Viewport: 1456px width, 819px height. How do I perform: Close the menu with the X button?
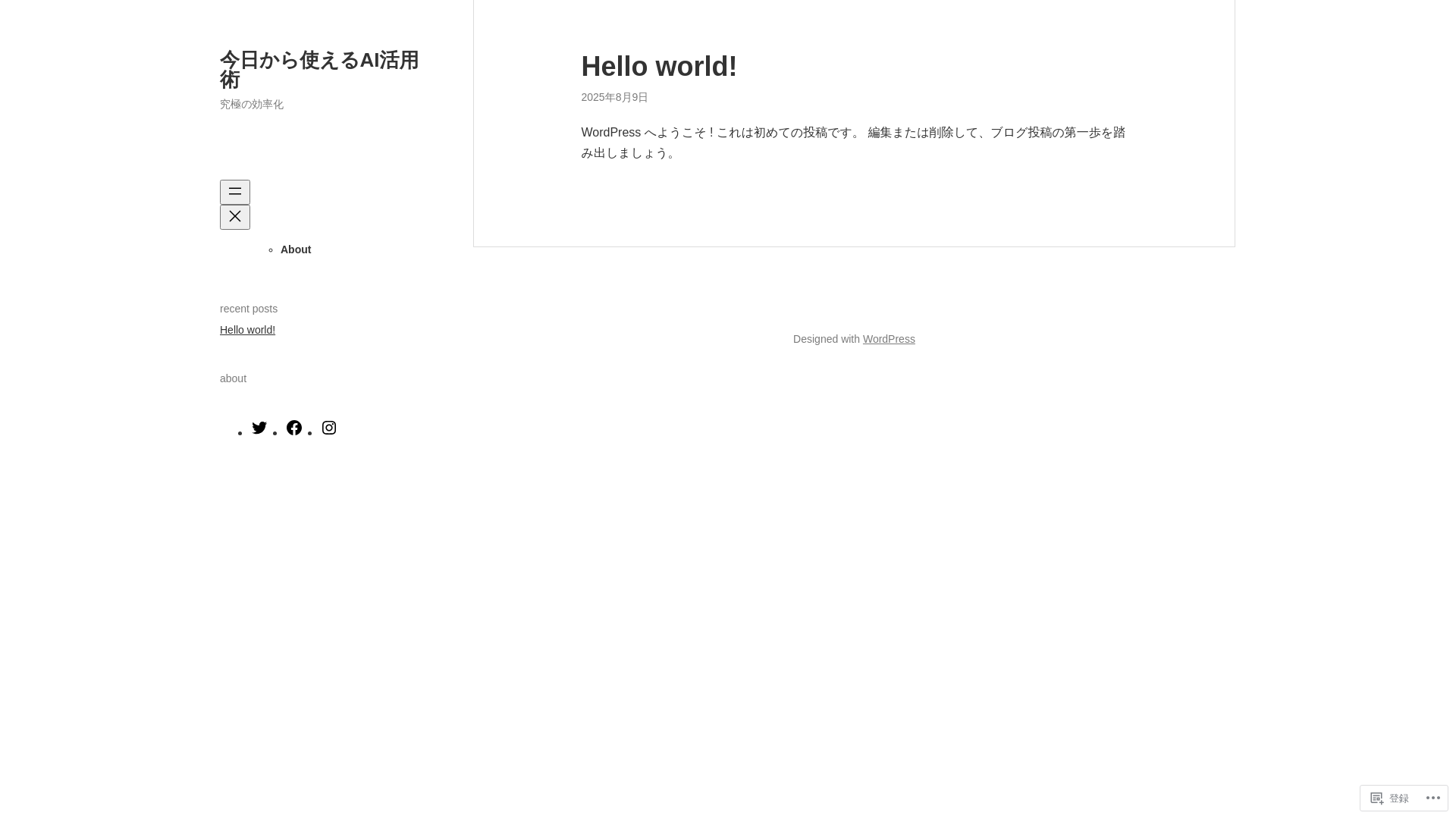click(x=235, y=217)
